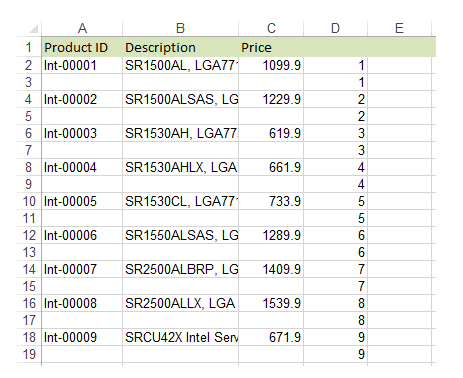
Task: Select row 17 header
Action: (x=29, y=320)
